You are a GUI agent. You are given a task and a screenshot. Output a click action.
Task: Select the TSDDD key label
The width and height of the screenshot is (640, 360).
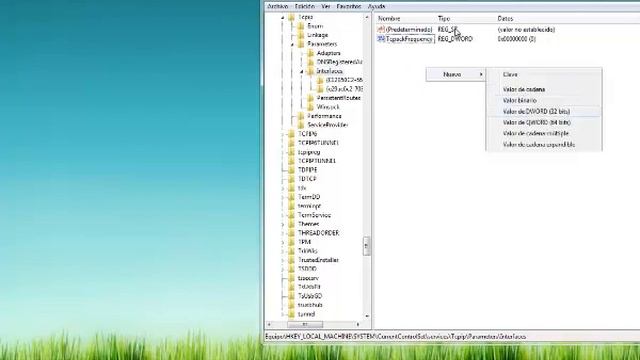click(x=307, y=269)
